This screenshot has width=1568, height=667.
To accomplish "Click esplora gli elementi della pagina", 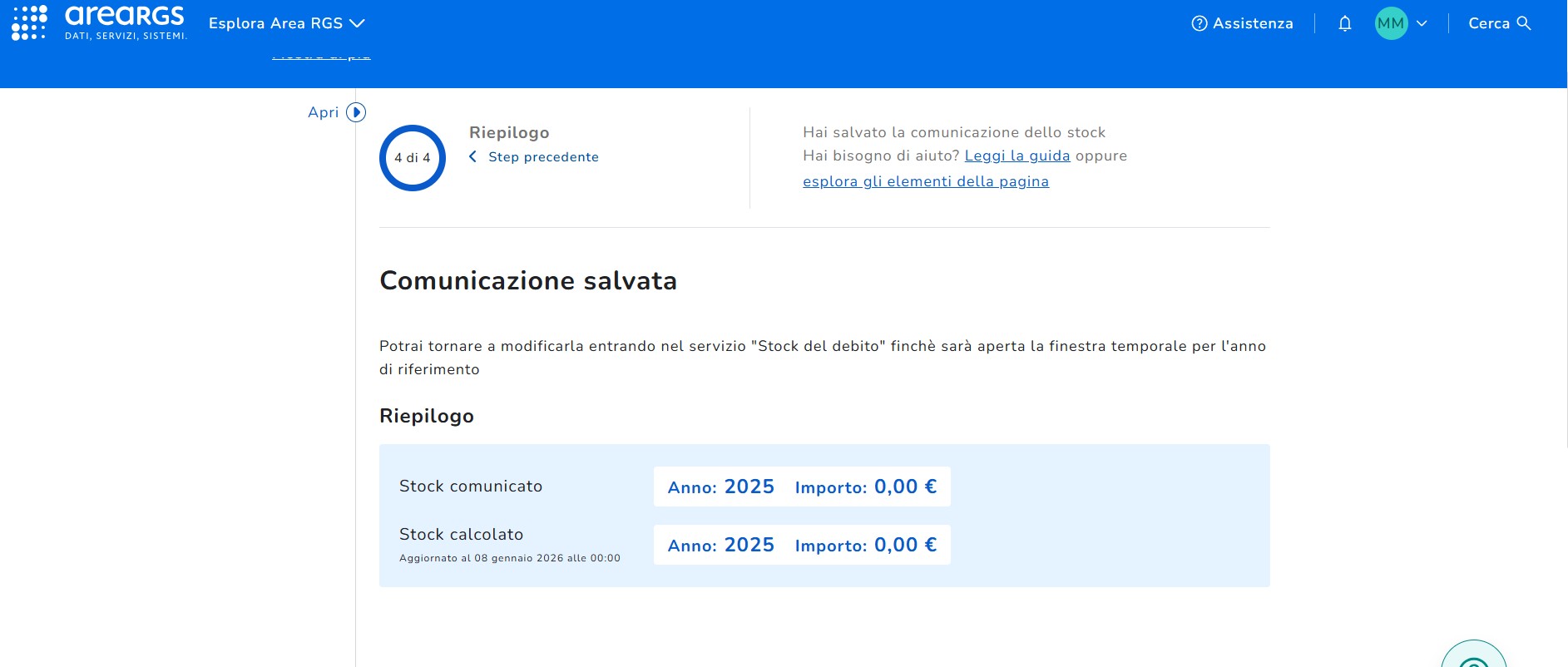I will click(x=925, y=181).
